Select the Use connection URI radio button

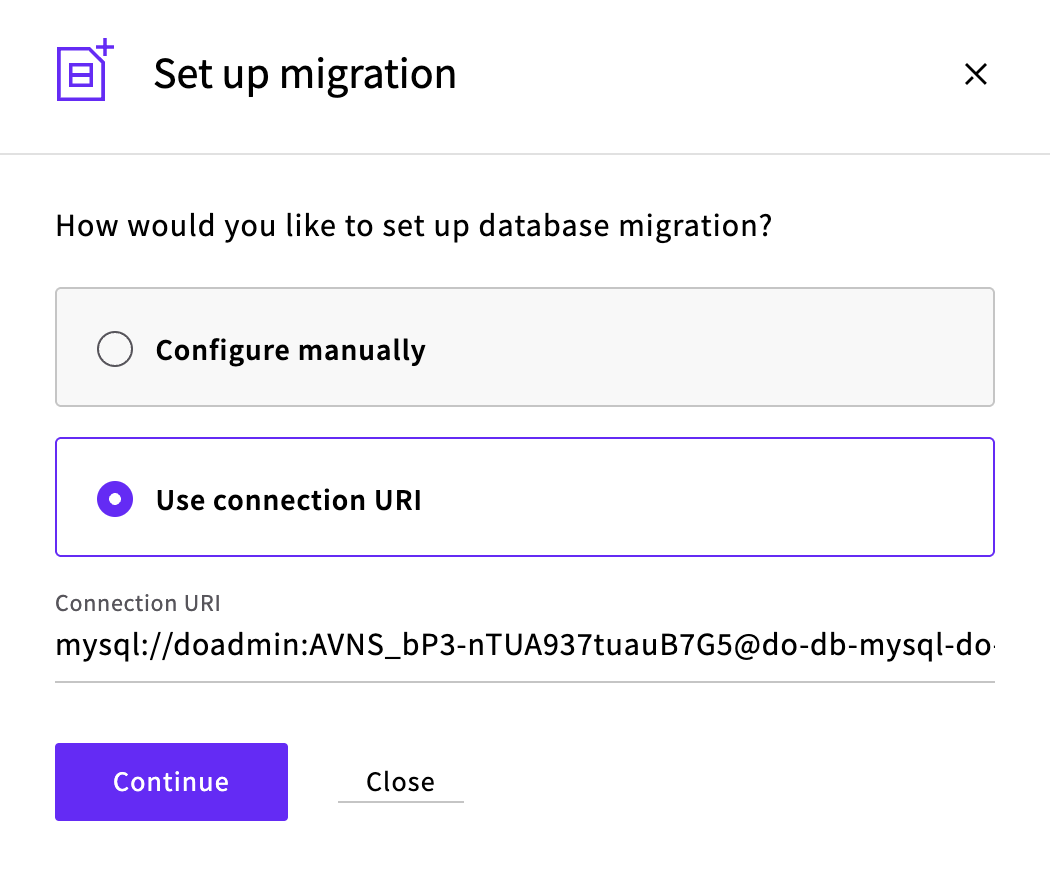[114, 499]
